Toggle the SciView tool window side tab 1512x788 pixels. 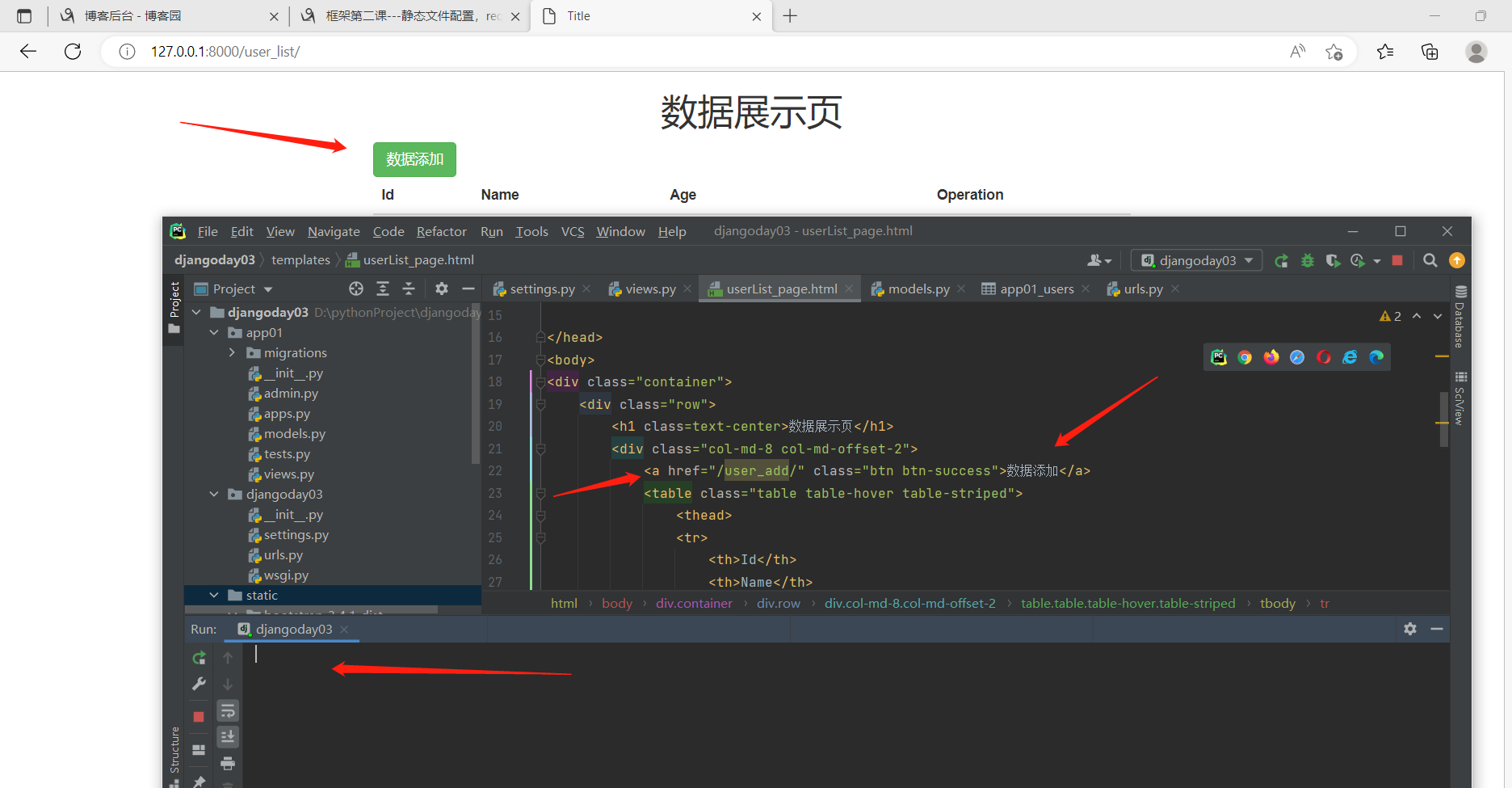click(x=1459, y=398)
